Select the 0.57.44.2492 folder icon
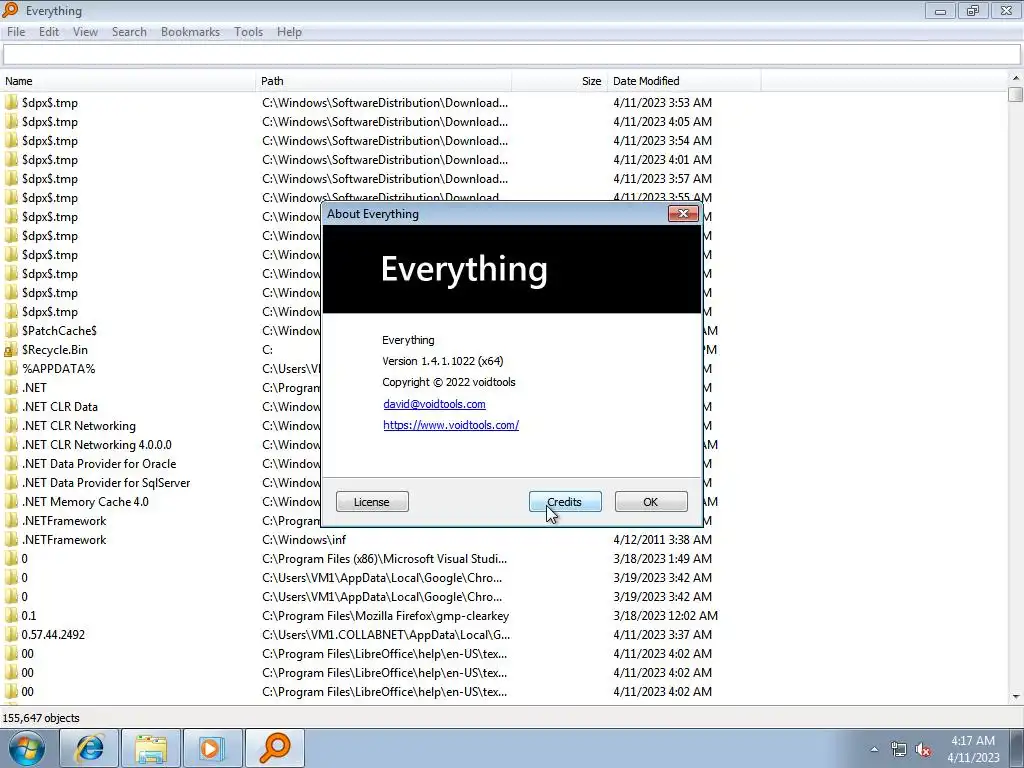 click(11, 635)
